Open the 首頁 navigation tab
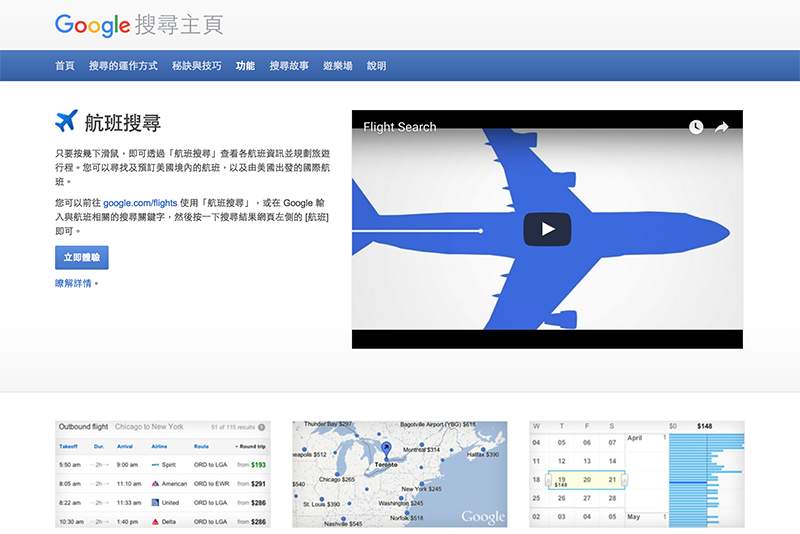 (x=65, y=66)
